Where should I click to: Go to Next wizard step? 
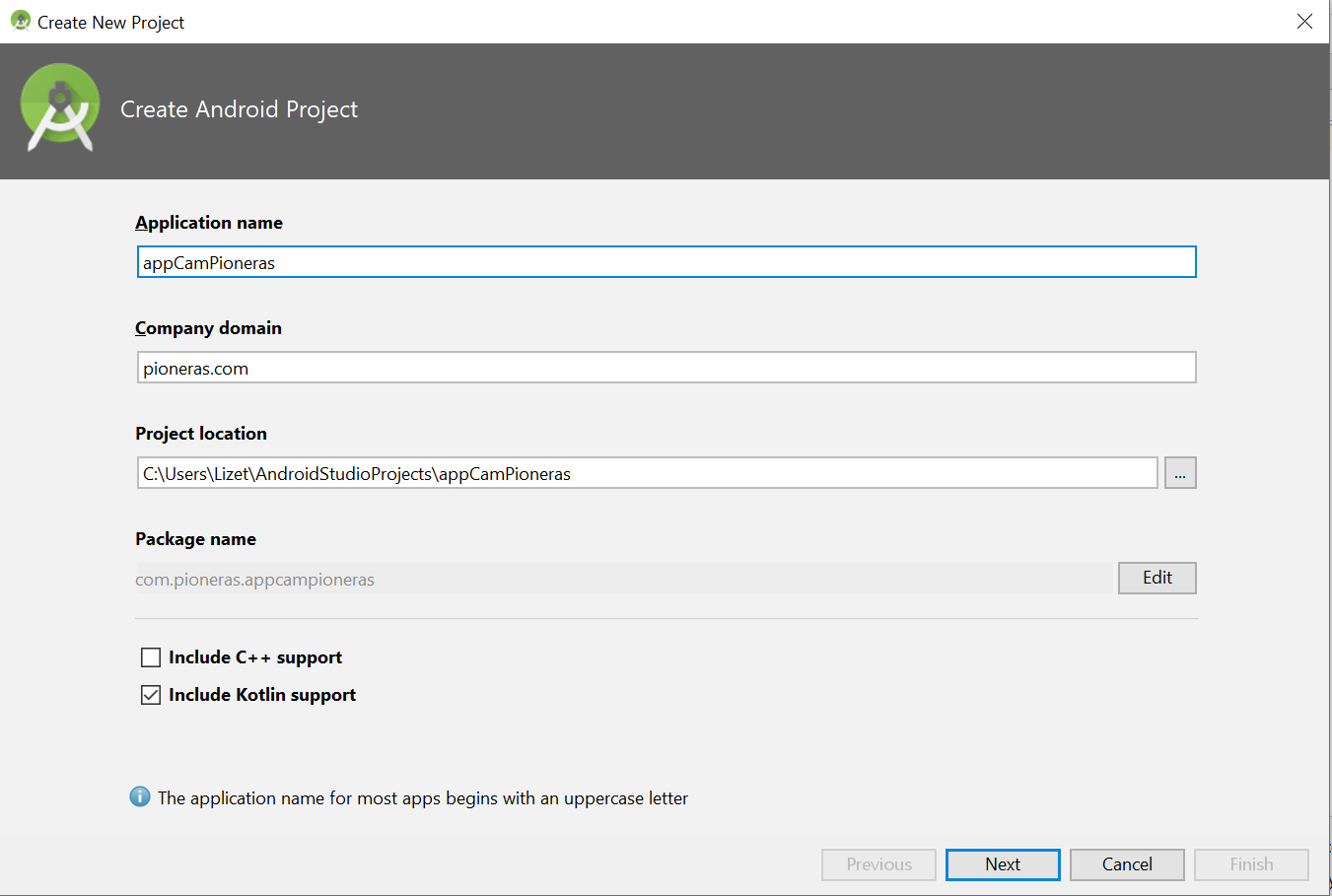point(1003,864)
